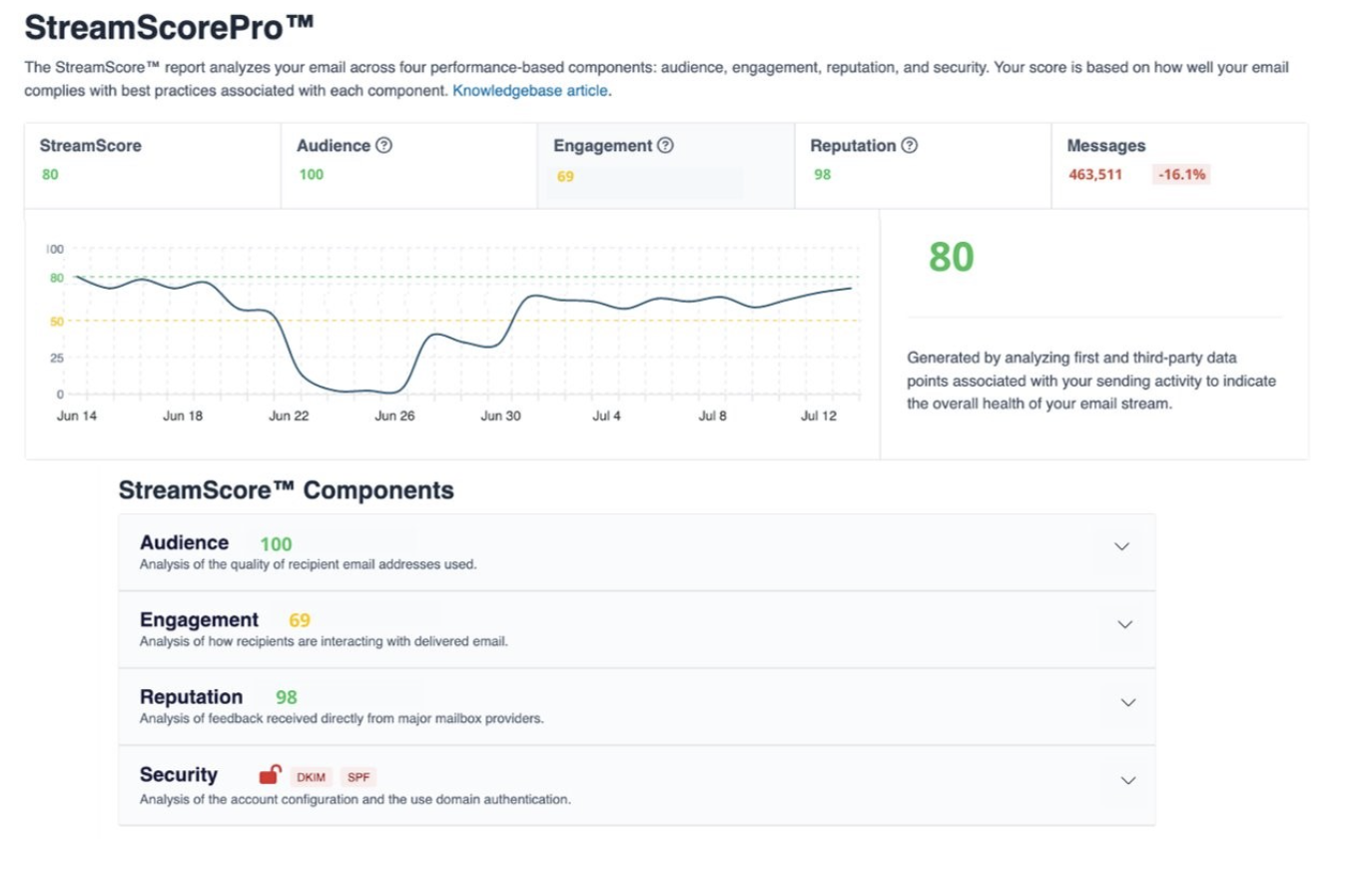This screenshot has height=883, width=1372.
Task: Select the StreamScore tab card
Action: click(153, 166)
